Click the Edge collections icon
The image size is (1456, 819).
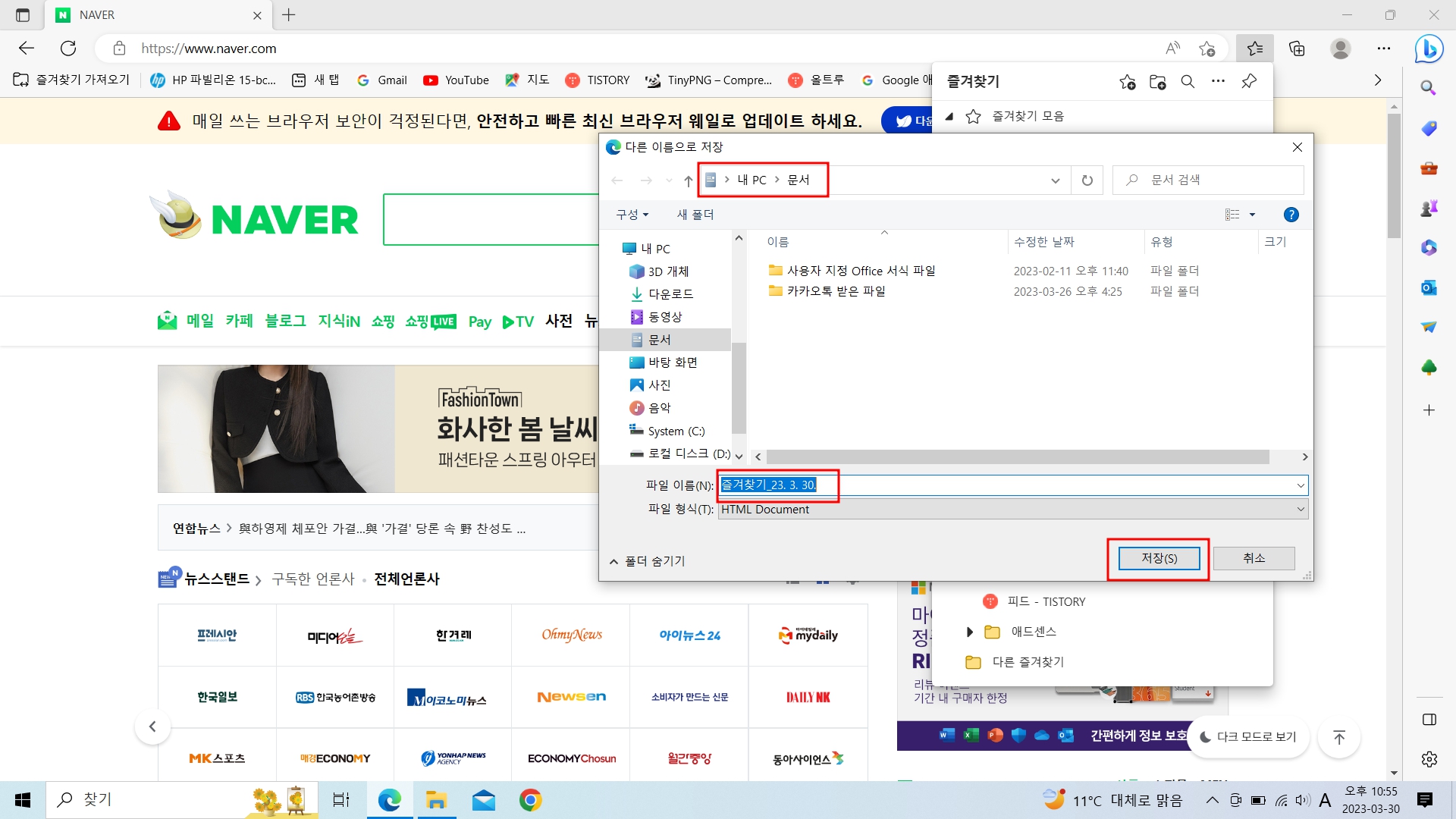pyautogui.click(x=1297, y=49)
